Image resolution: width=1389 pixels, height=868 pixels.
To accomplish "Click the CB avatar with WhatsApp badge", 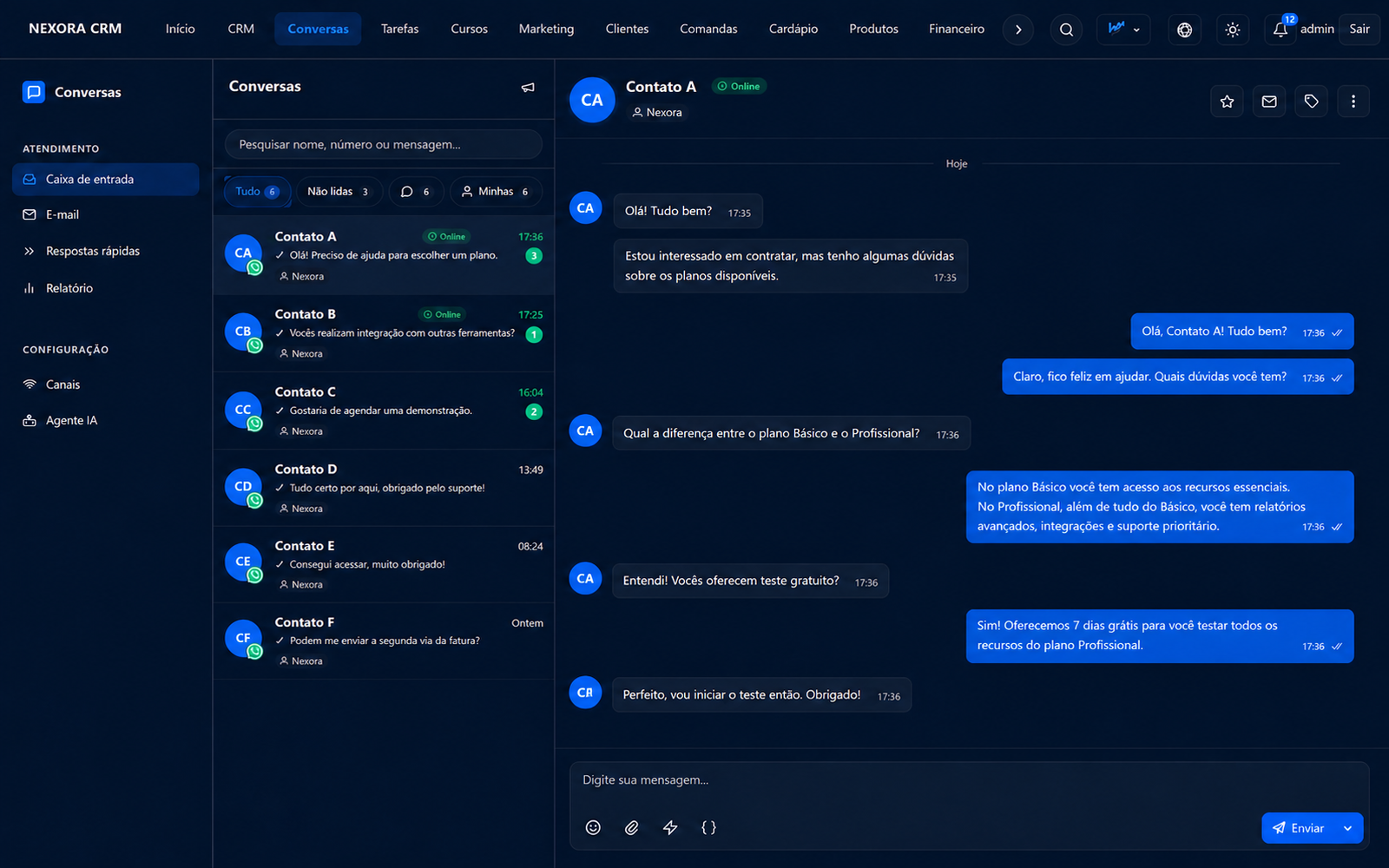I will (243, 332).
